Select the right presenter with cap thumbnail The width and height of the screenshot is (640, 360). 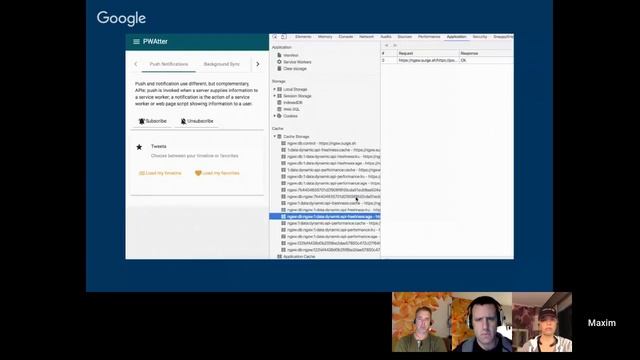542,322
